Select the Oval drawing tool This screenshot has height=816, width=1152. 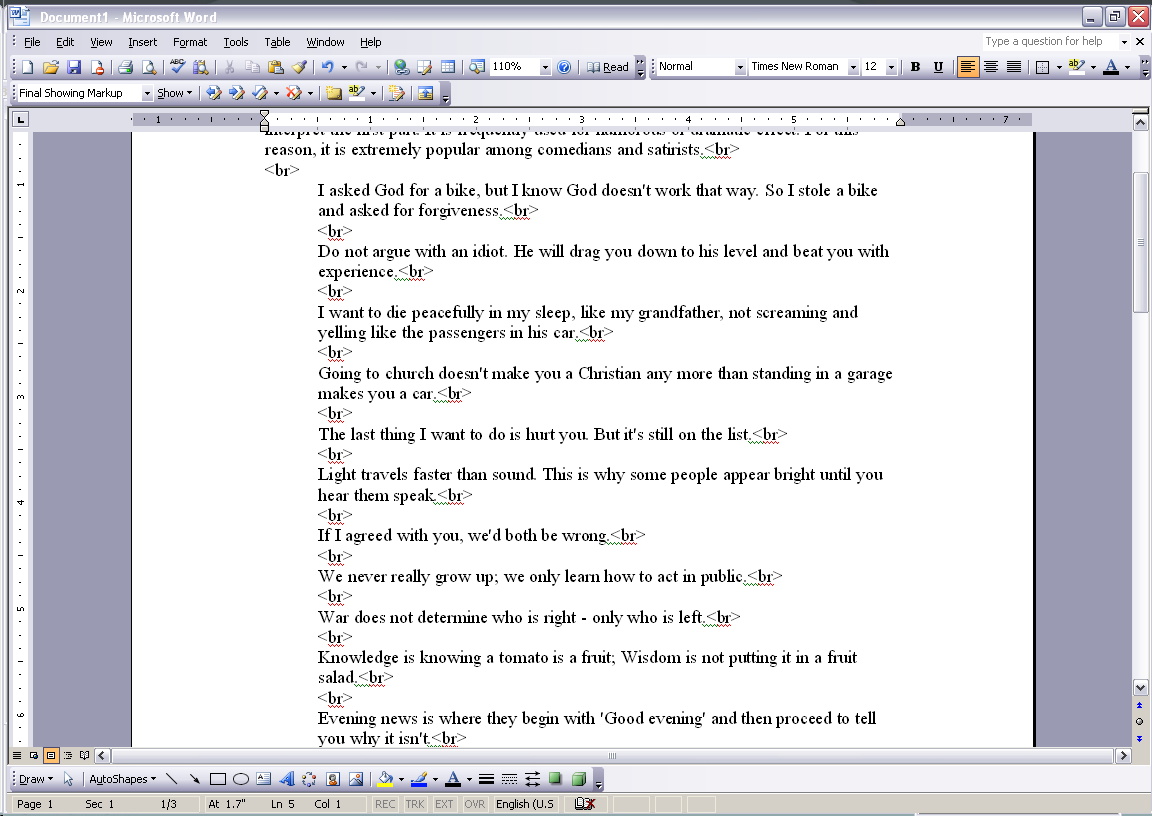coord(240,779)
